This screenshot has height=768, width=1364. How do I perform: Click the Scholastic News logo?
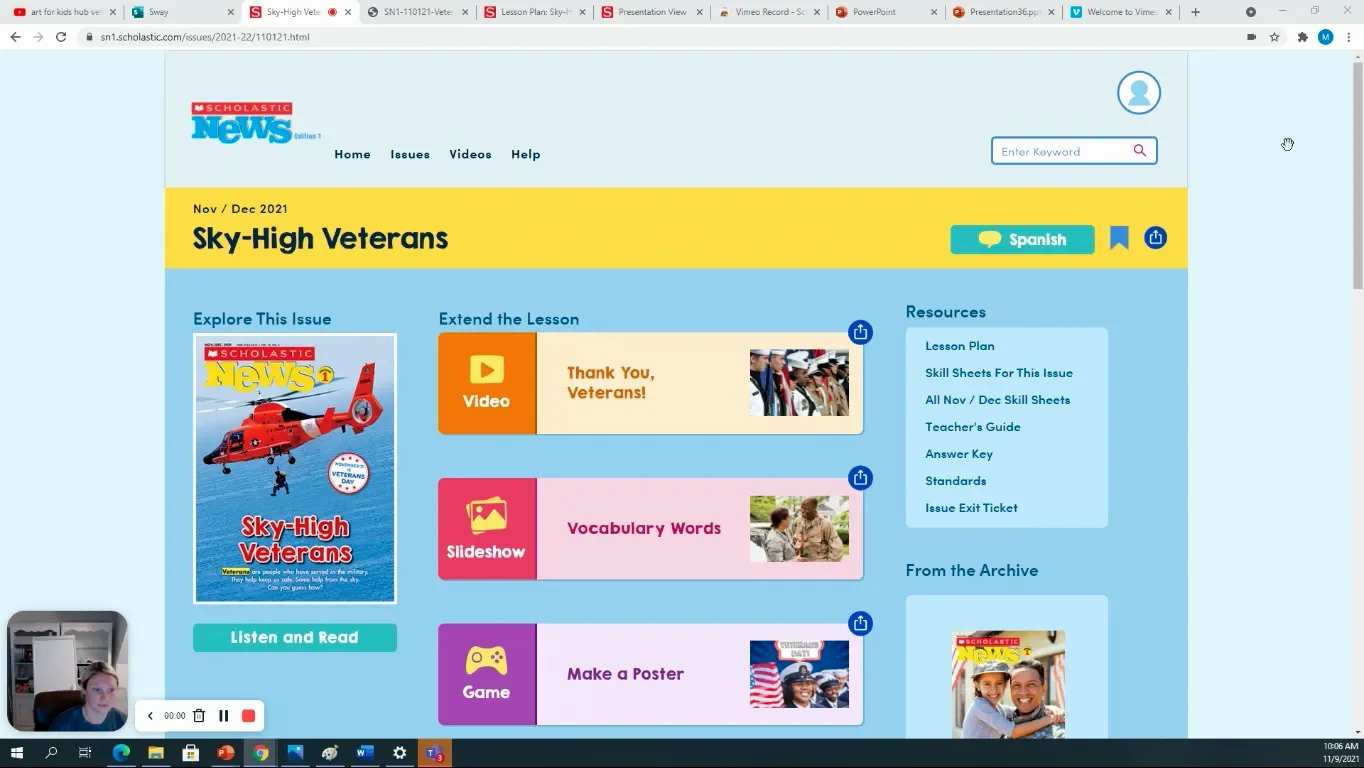click(255, 123)
